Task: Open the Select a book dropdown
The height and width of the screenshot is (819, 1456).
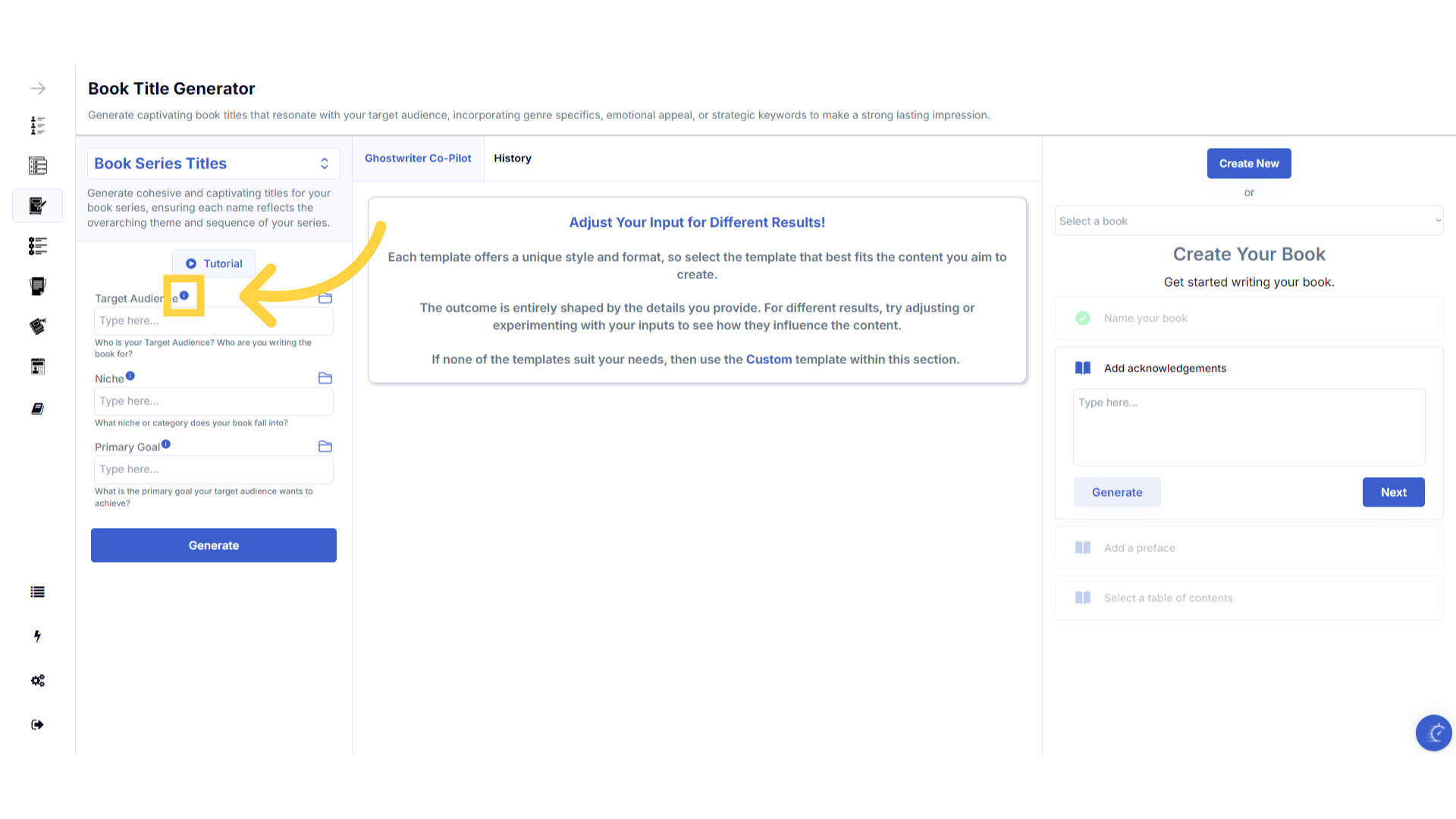Action: pos(1248,221)
